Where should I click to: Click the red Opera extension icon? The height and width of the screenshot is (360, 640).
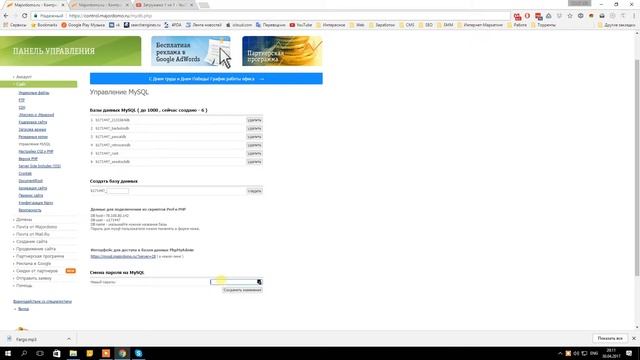(527, 16)
